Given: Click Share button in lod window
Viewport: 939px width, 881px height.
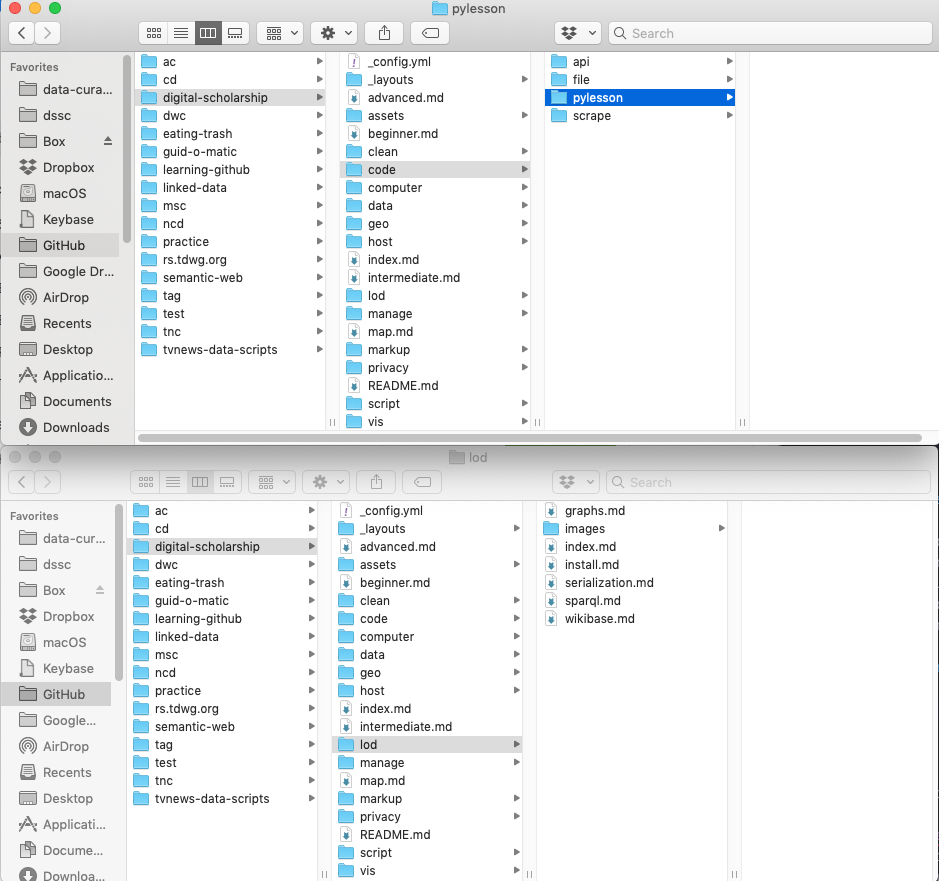Looking at the screenshot, I should 376,482.
